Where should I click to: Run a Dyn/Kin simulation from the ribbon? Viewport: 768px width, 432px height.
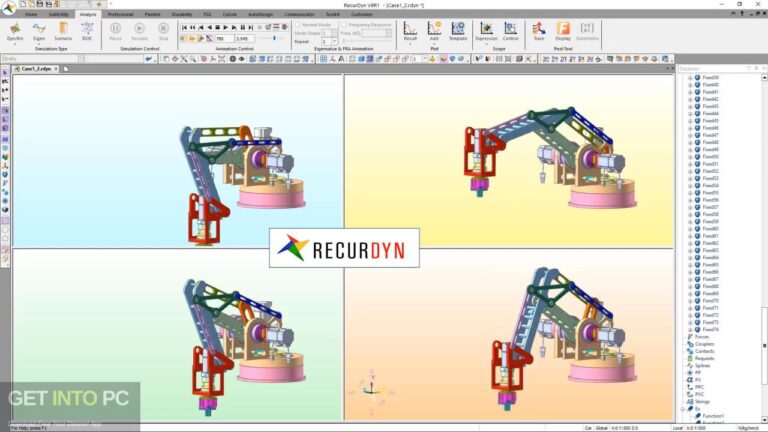pyautogui.click(x=15, y=31)
